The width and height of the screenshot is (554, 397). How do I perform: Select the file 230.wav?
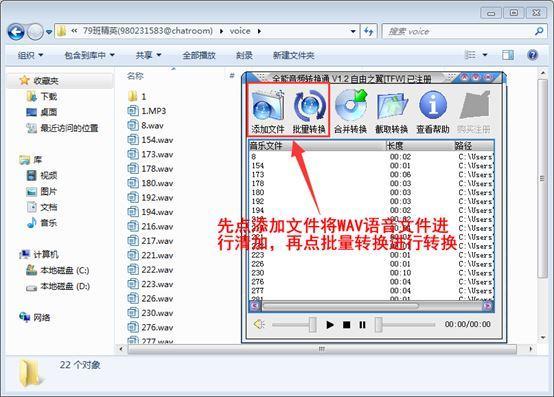point(150,313)
